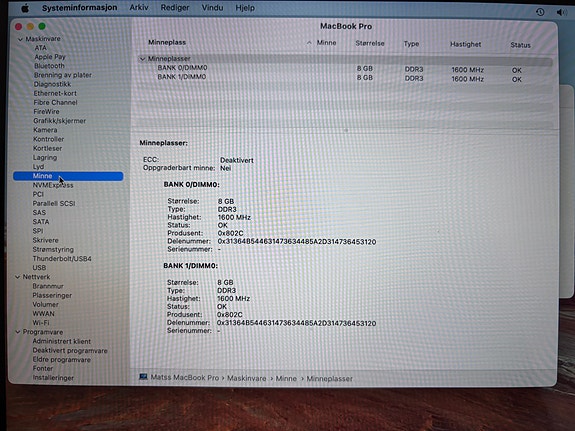Click the green zoom window button

pos(42,26)
